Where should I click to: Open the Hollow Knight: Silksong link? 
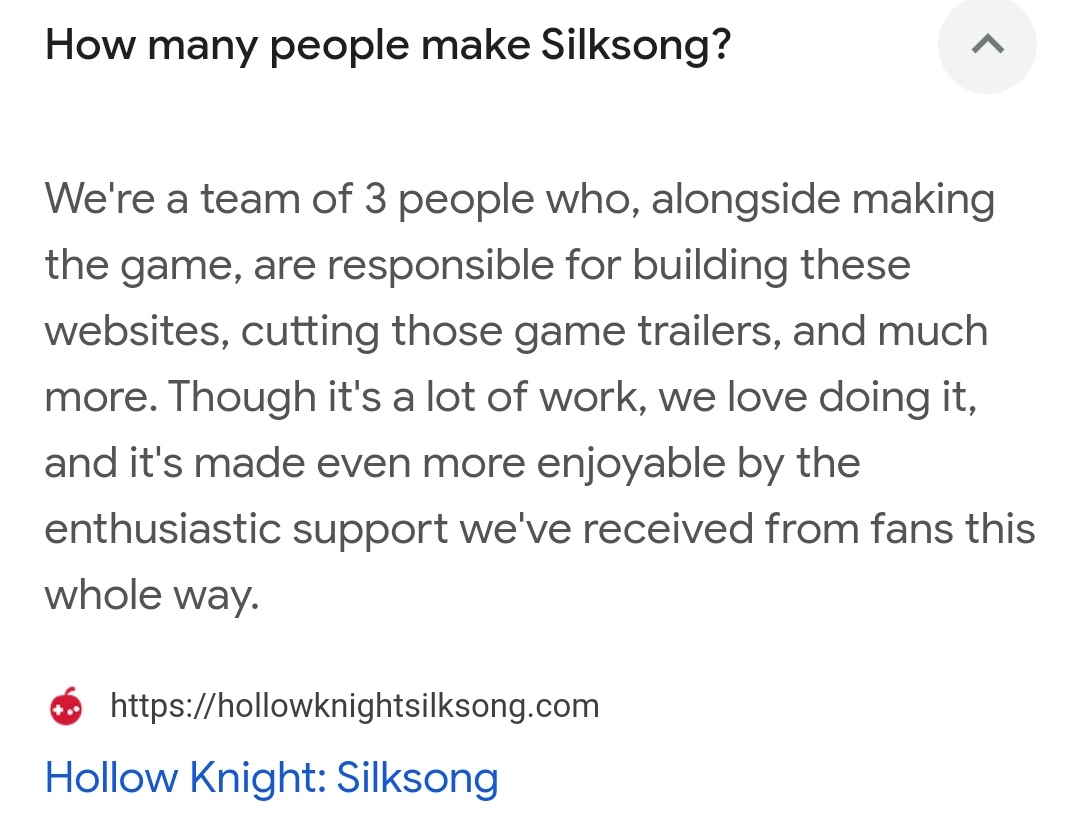coord(271,777)
